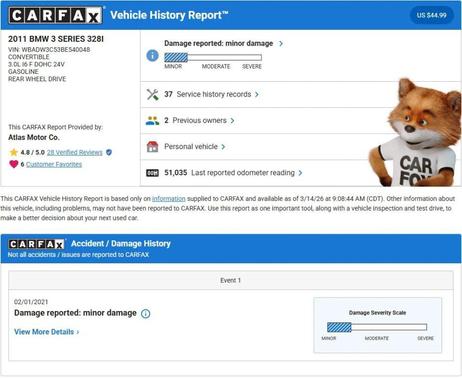This screenshot has width=462, height=378.
Task: Open the 28 Verified Reviews link
Action: coord(75,153)
